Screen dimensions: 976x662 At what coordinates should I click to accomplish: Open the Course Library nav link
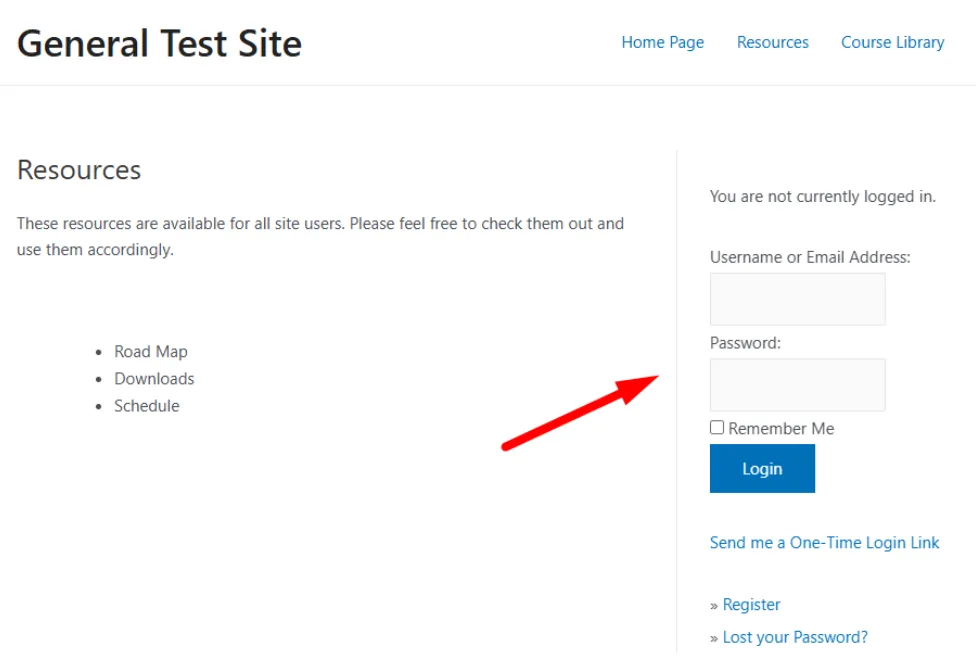892,42
